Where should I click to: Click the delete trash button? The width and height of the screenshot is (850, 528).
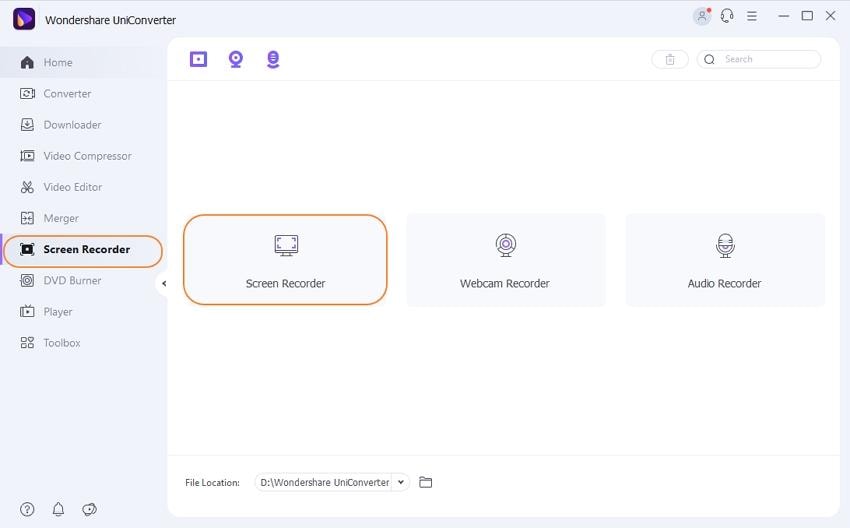(x=670, y=60)
